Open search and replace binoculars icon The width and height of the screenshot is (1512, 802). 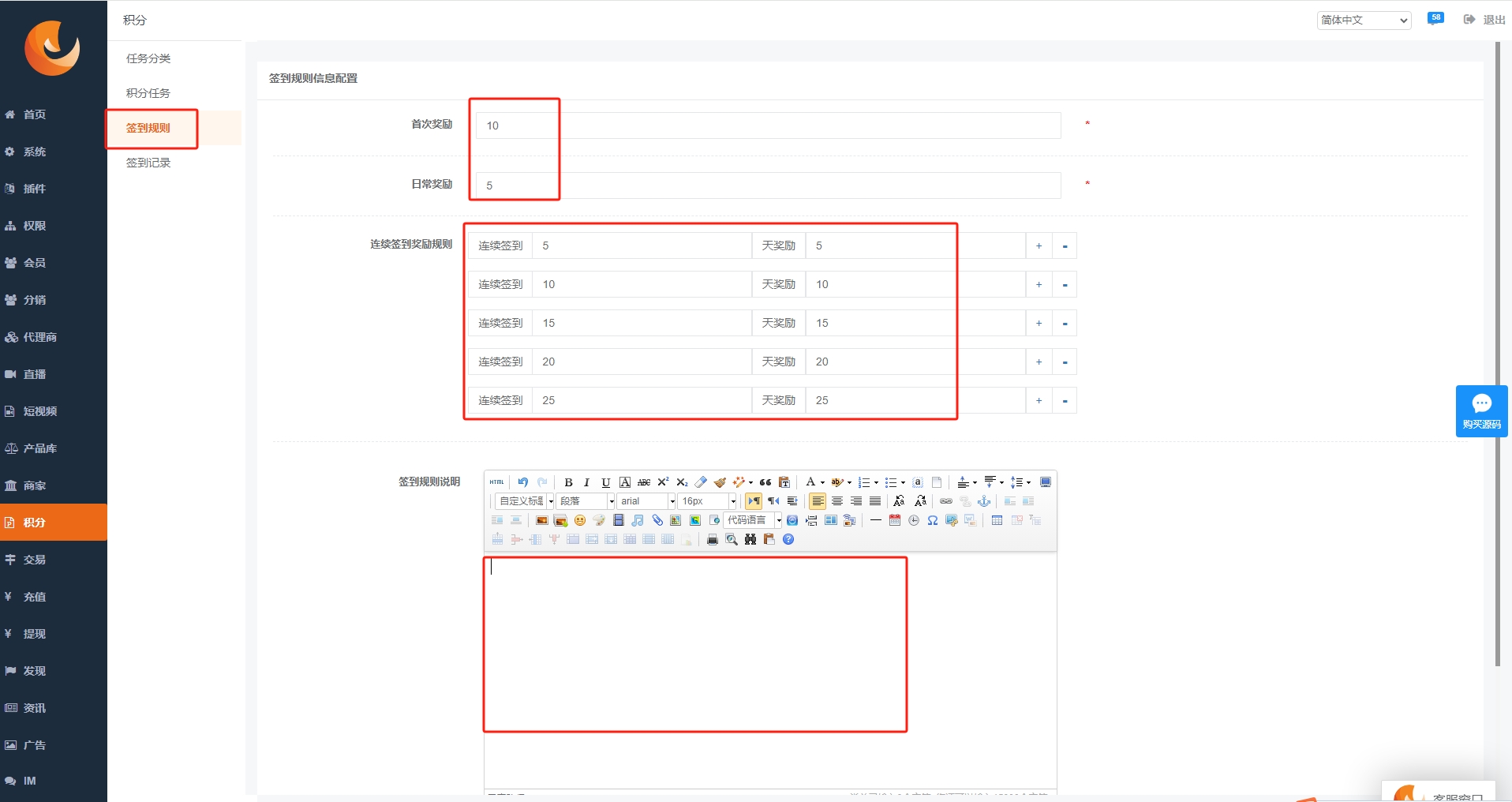click(x=750, y=540)
